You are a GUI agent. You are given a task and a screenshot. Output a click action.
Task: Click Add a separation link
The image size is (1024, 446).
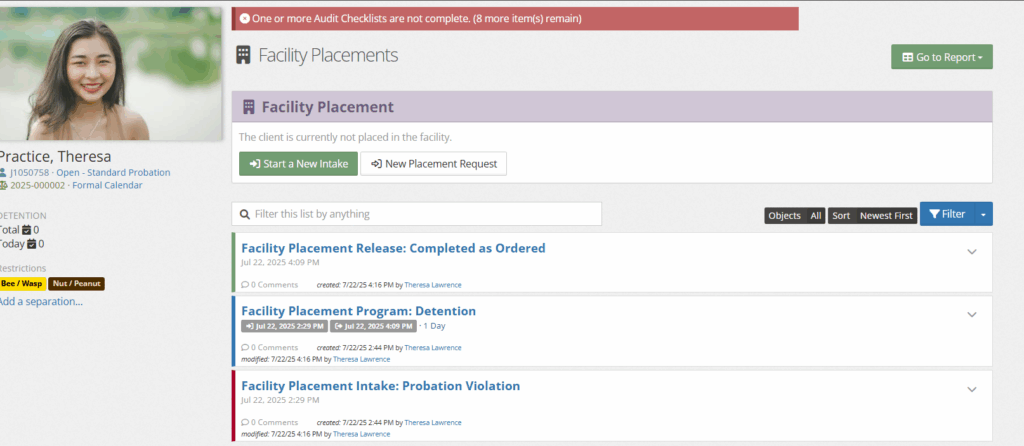point(40,302)
